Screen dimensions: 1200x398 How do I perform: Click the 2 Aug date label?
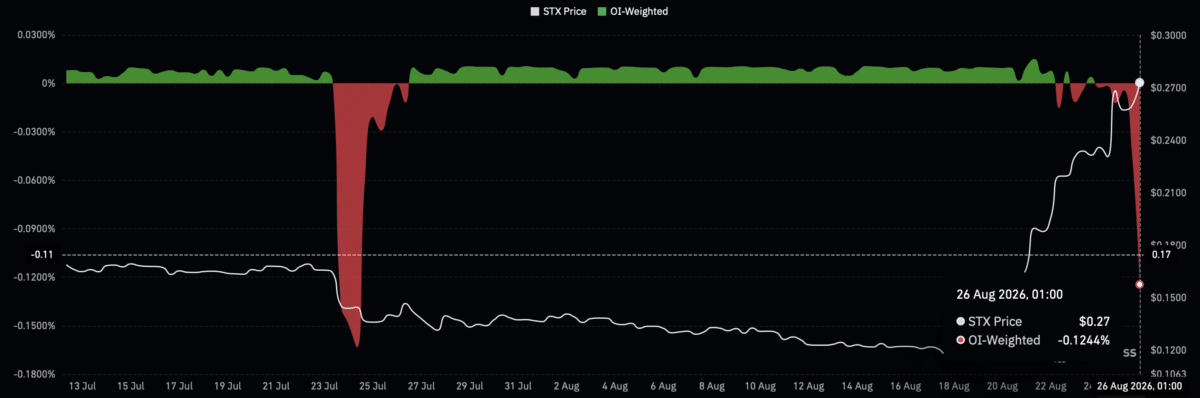click(566, 385)
